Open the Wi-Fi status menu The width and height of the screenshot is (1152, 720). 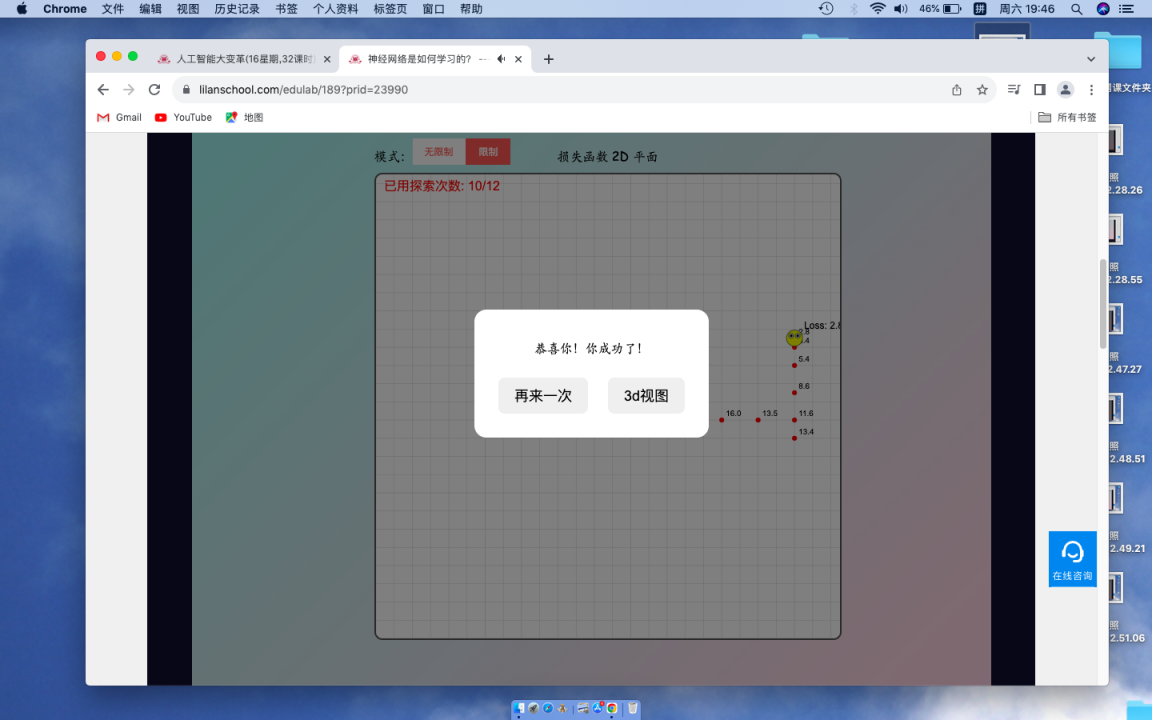click(x=877, y=9)
